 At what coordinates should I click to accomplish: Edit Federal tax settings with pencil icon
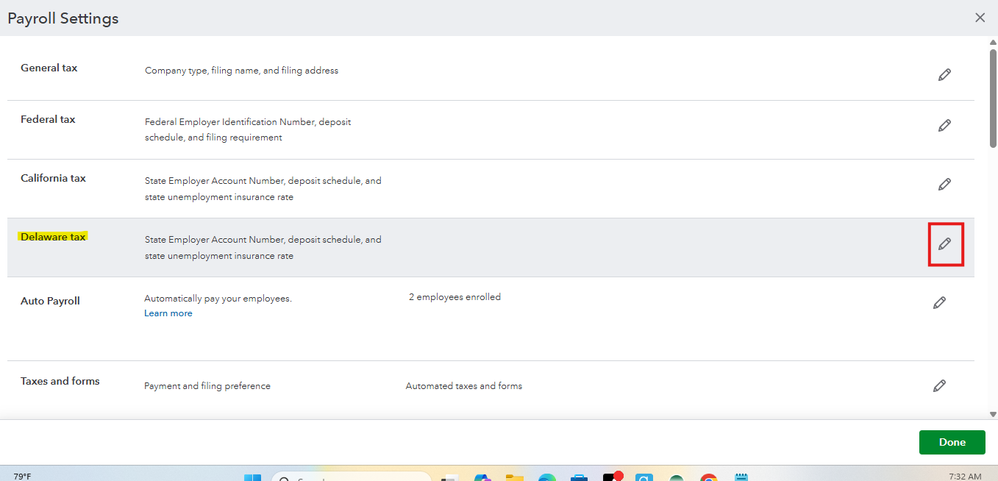tap(945, 125)
